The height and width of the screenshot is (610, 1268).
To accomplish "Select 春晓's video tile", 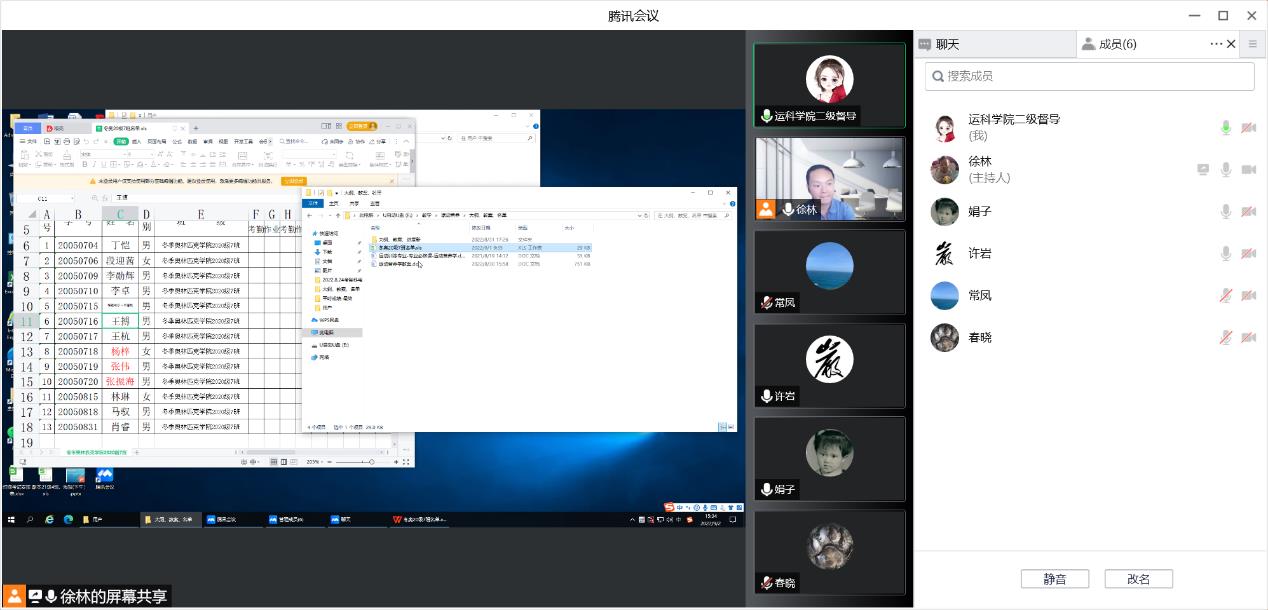I will coord(829,551).
